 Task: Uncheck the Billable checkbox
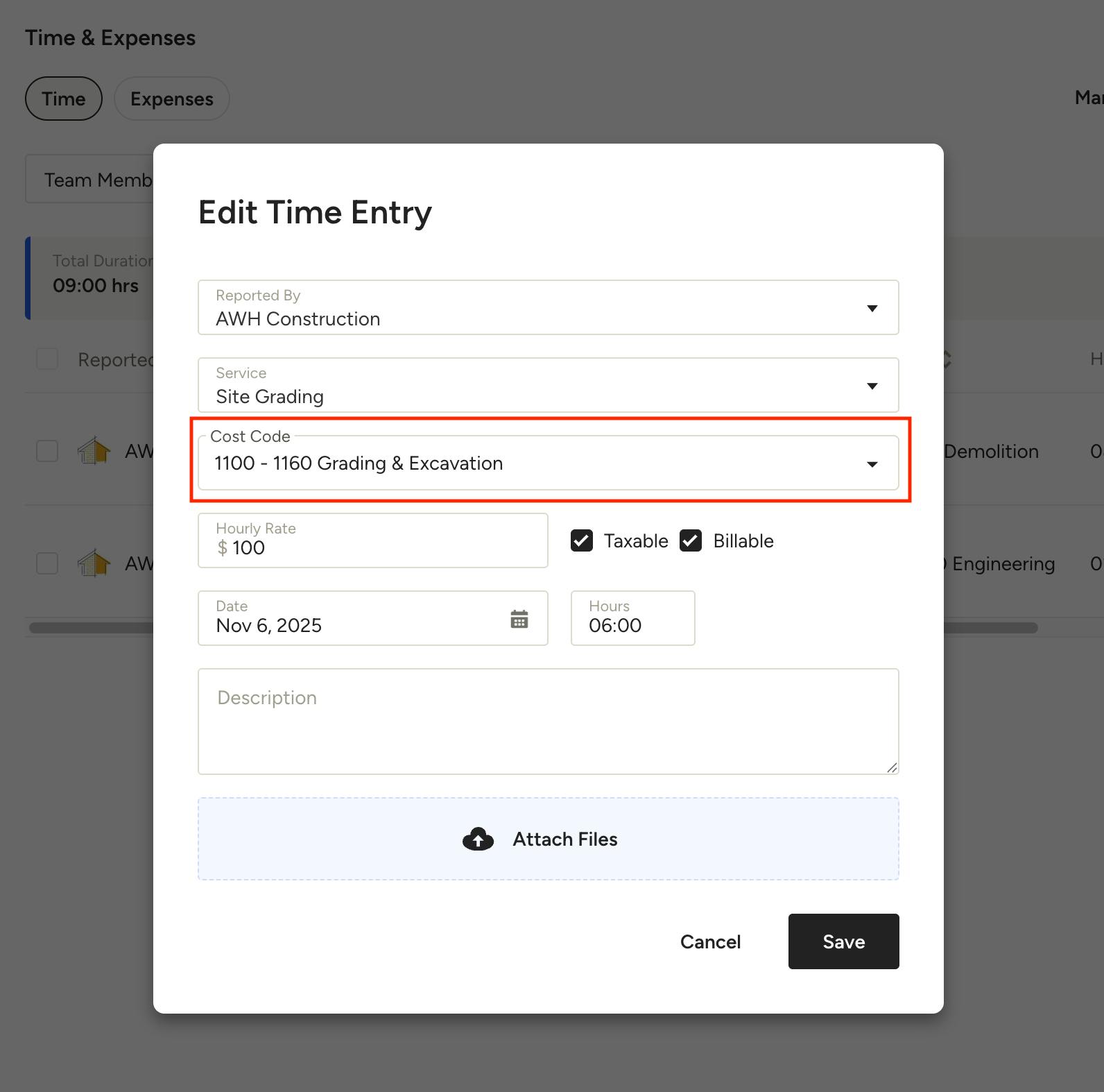click(691, 540)
